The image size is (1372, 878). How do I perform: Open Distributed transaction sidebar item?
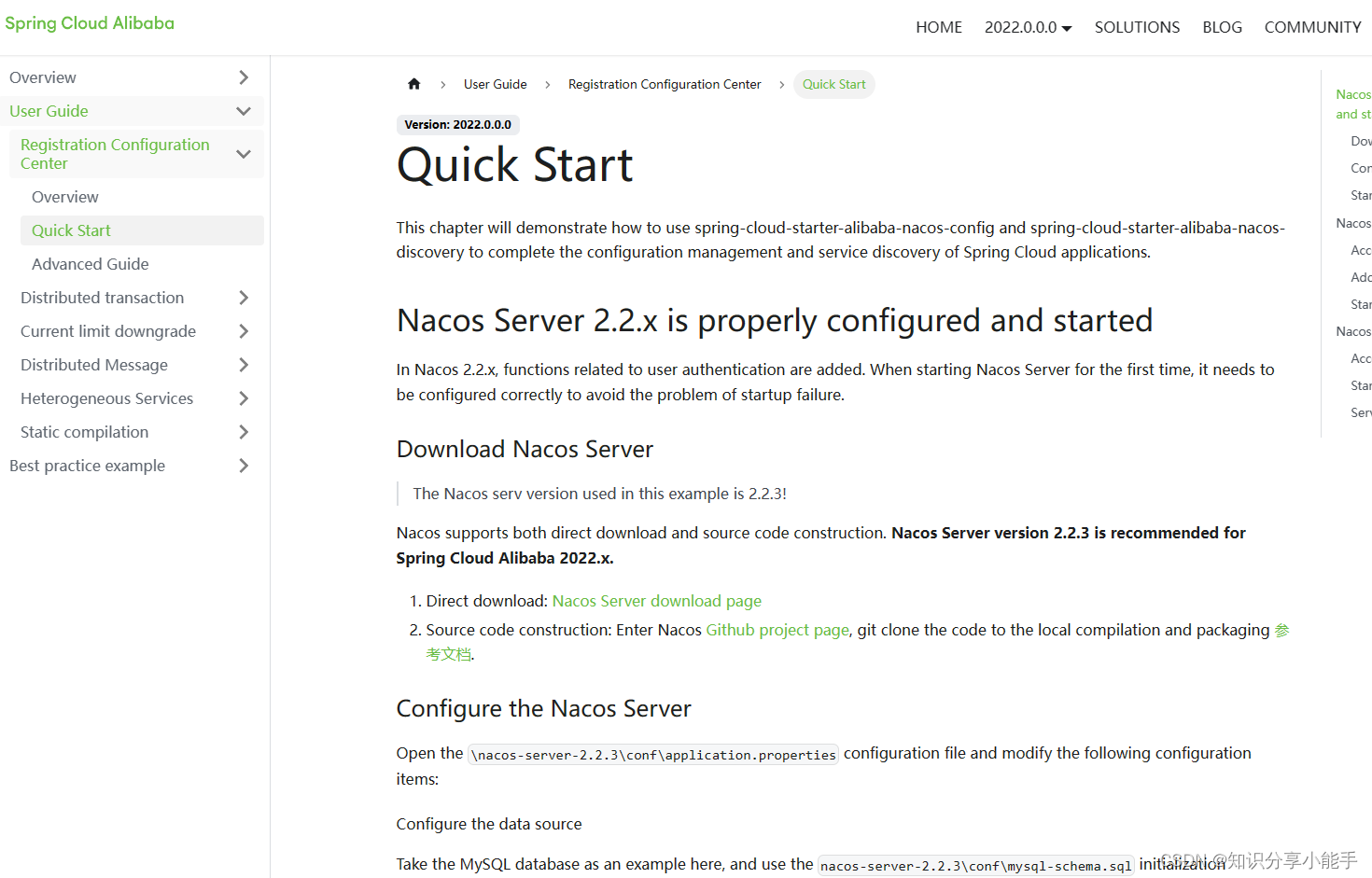pos(103,298)
